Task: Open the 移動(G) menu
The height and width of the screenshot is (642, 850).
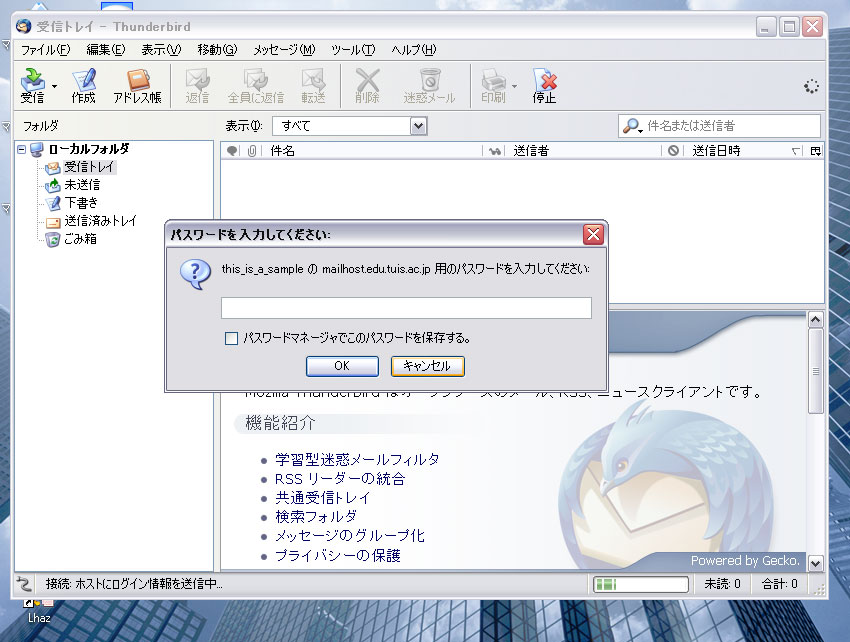Action: point(217,50)
